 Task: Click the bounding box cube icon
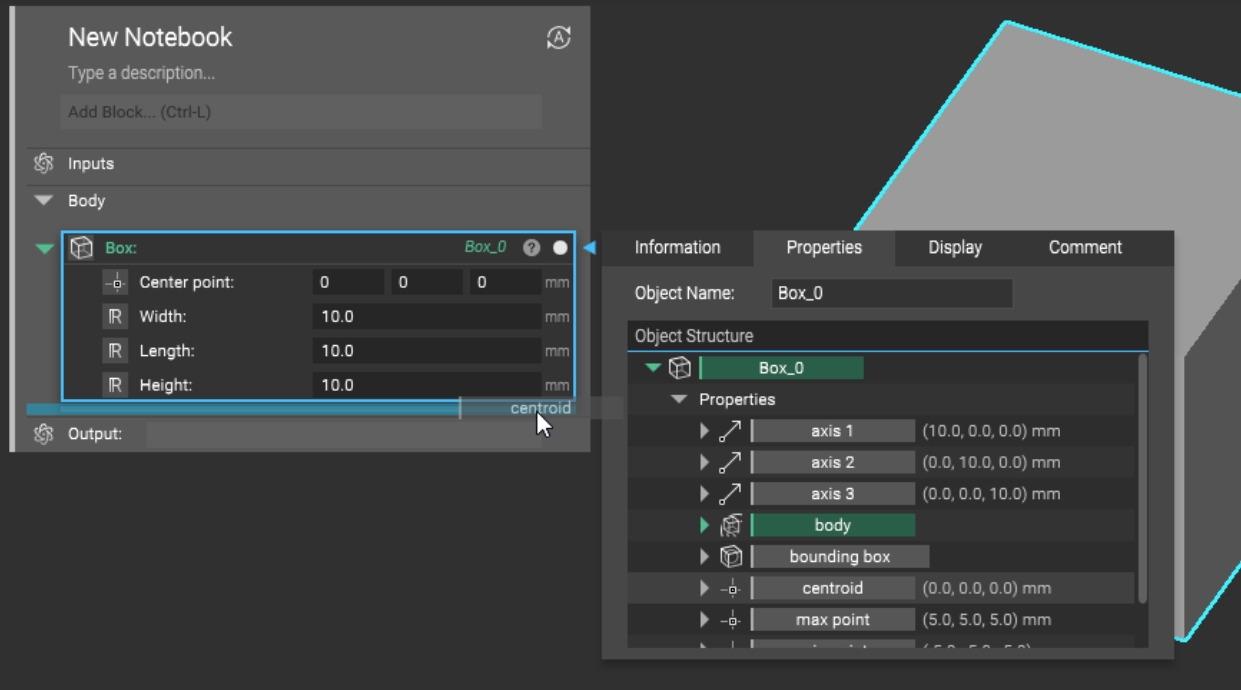click(731, 557)
